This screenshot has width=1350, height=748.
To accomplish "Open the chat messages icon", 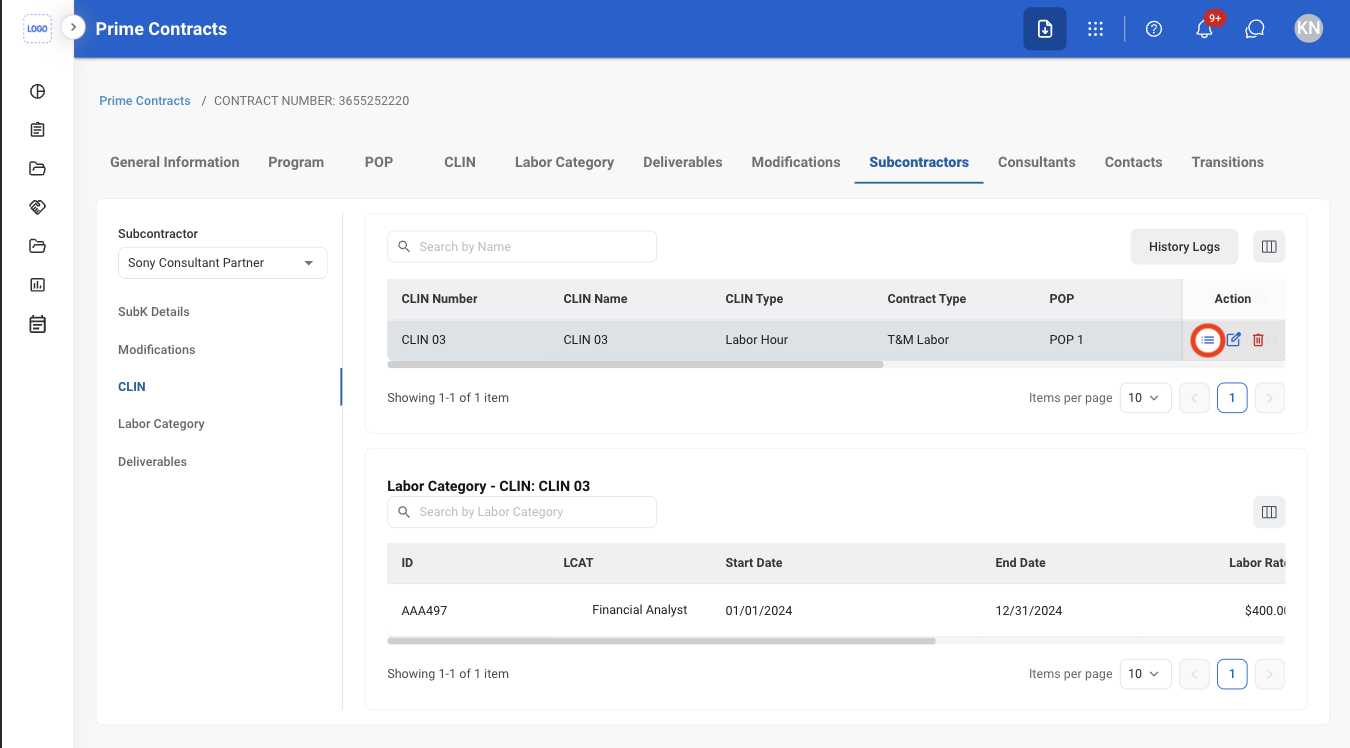I will [x=1255, y=29].
